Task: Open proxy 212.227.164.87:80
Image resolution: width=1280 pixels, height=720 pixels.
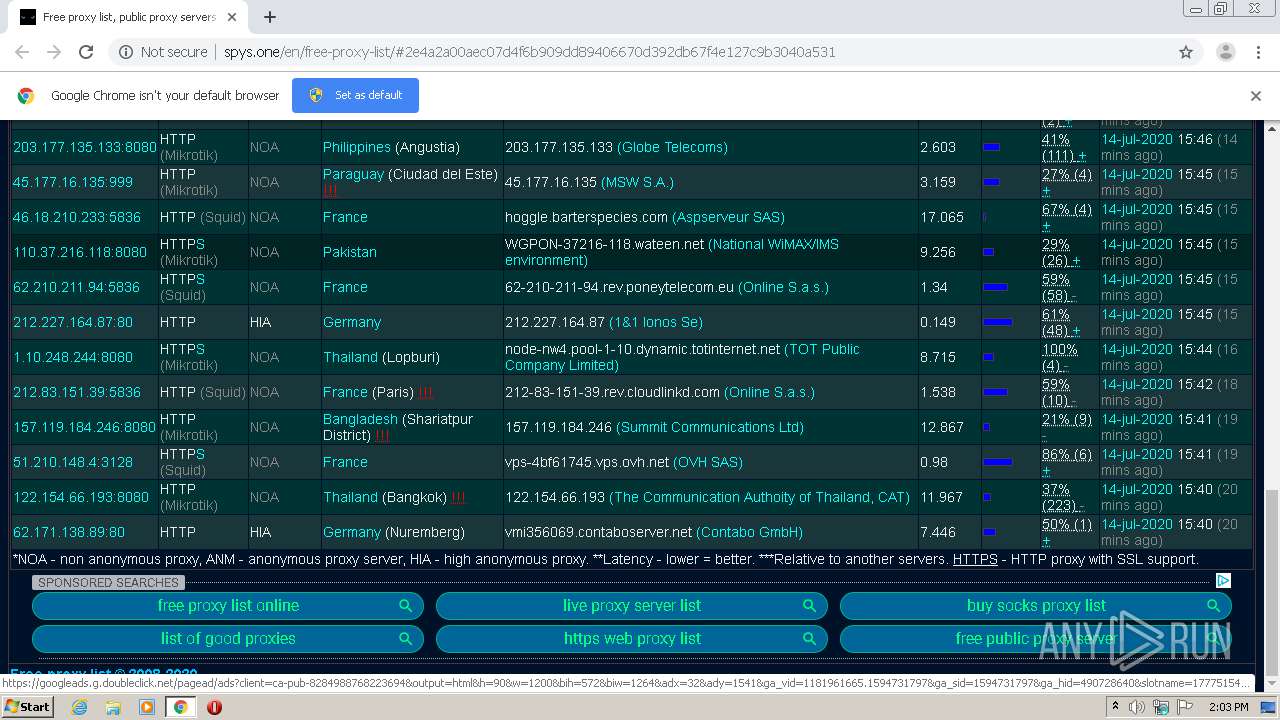Action: [73, 322]
